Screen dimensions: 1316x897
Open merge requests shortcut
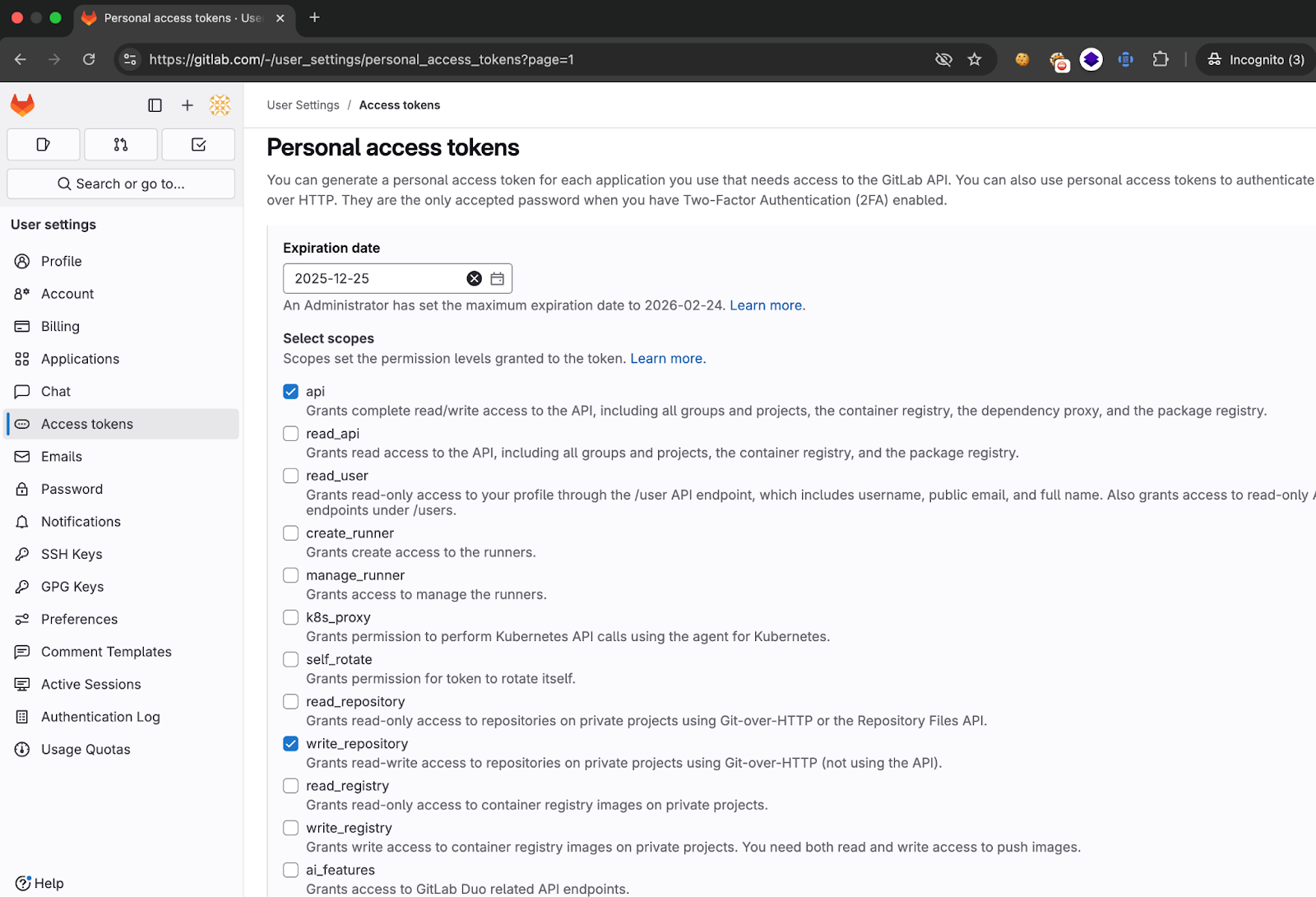121,145
